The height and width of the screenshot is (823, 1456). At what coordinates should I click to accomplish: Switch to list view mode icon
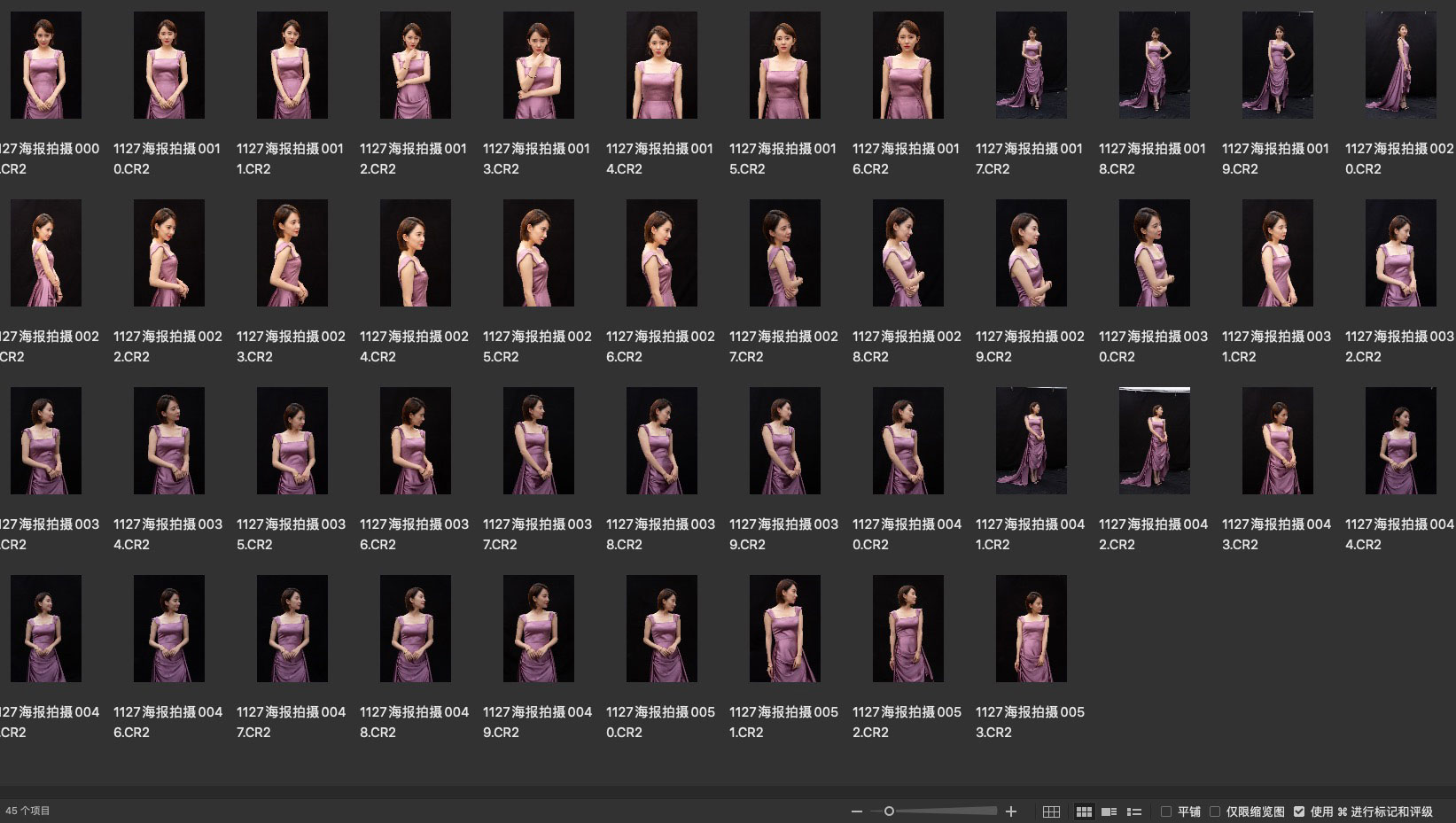click(x=1133, y=811)
